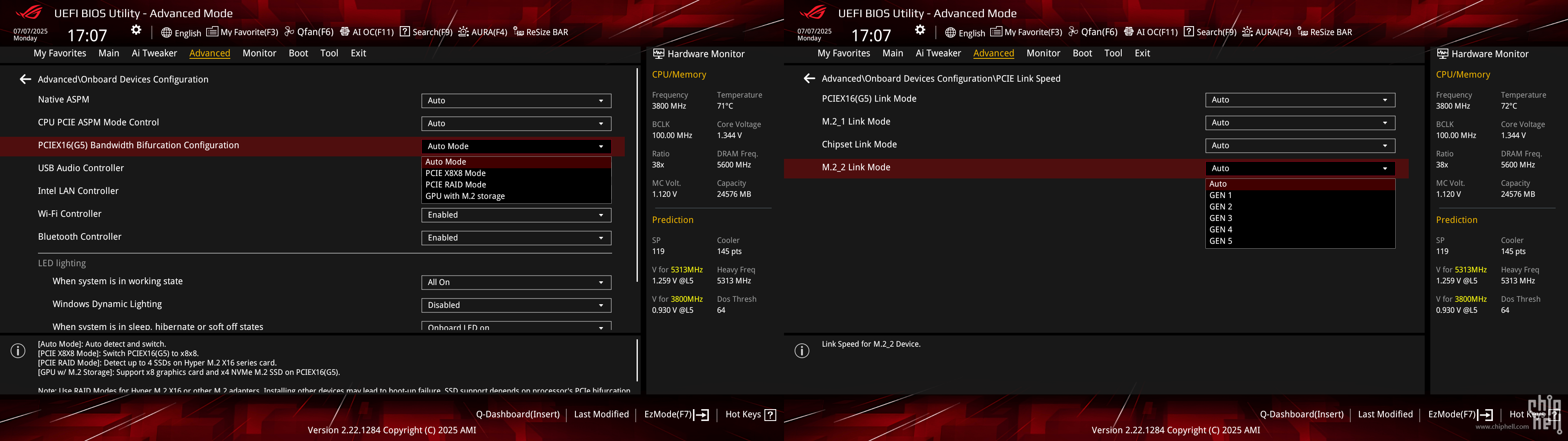Open the M.2_1 Link Mode dropdown
This screenshot has height=441, width=1568.
click(1300, 122)
